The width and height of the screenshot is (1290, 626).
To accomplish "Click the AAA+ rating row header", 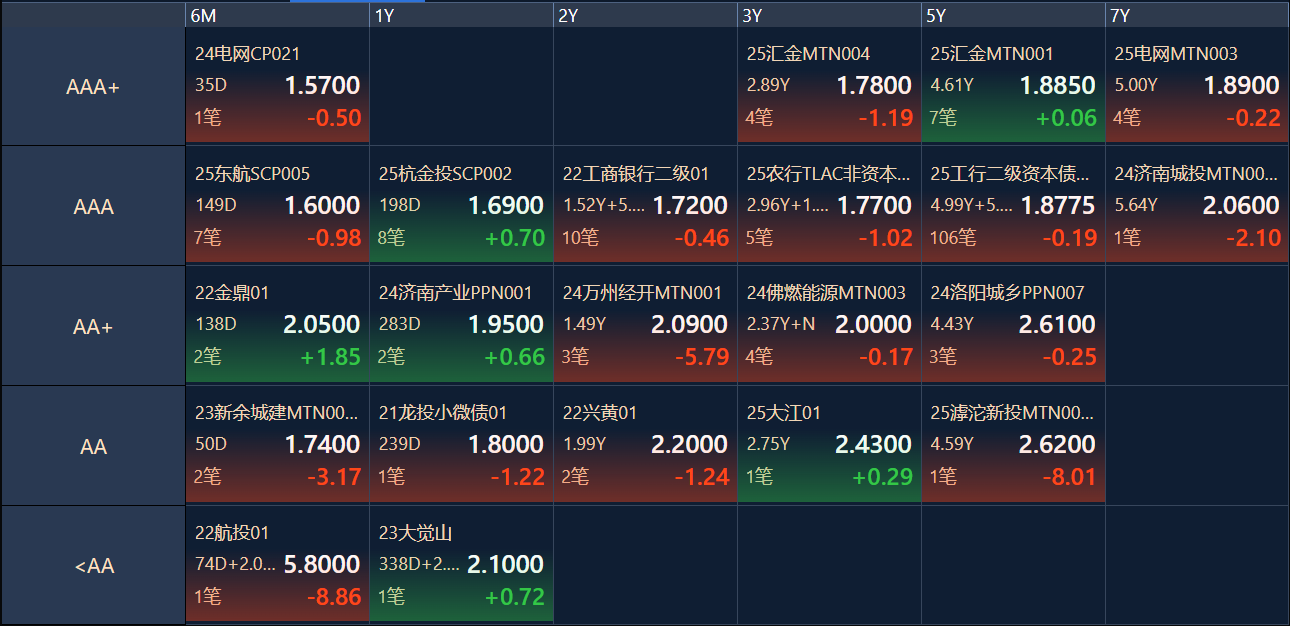I will click(93, 87).
